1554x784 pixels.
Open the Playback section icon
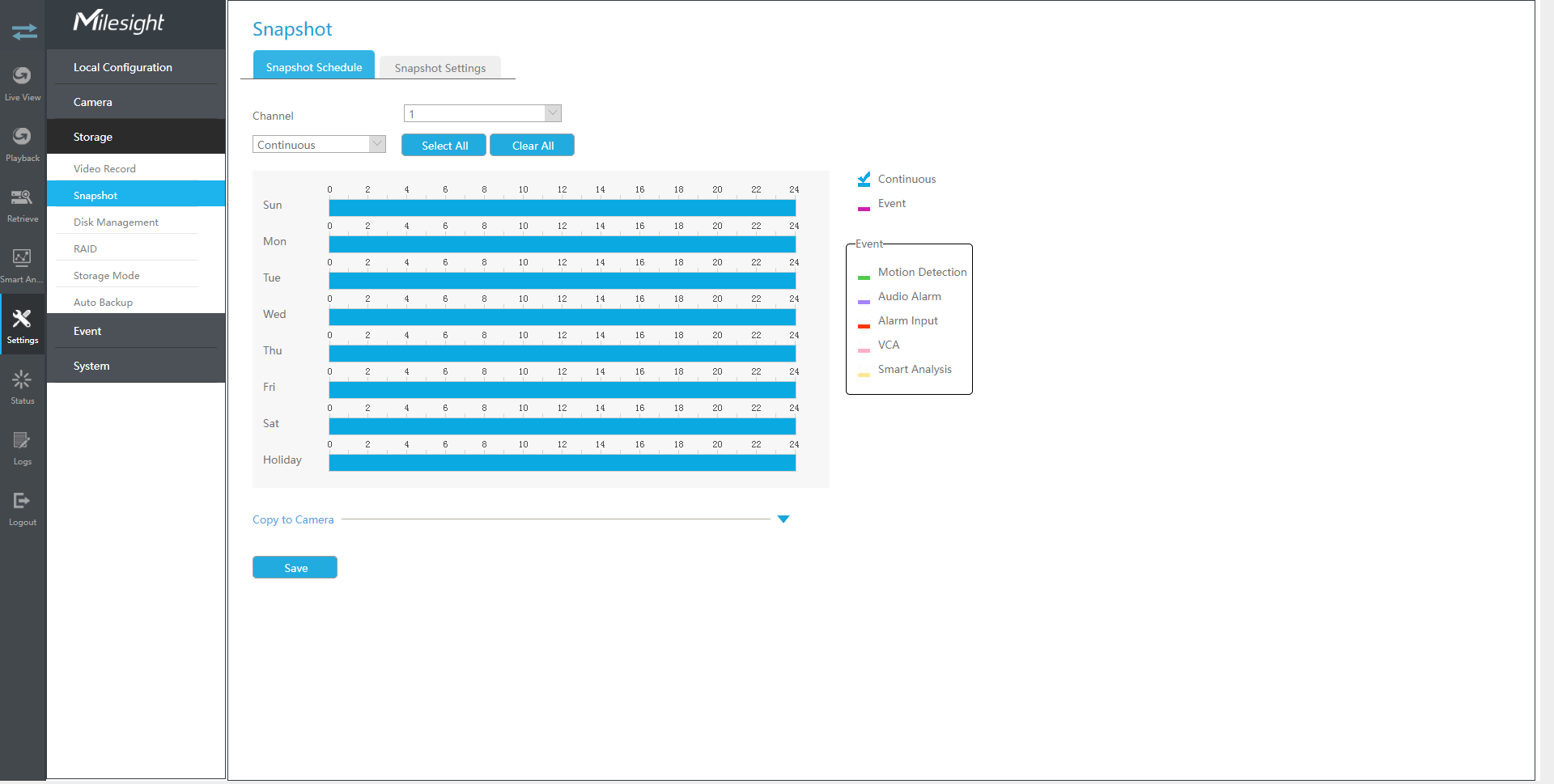coord(23,143)
